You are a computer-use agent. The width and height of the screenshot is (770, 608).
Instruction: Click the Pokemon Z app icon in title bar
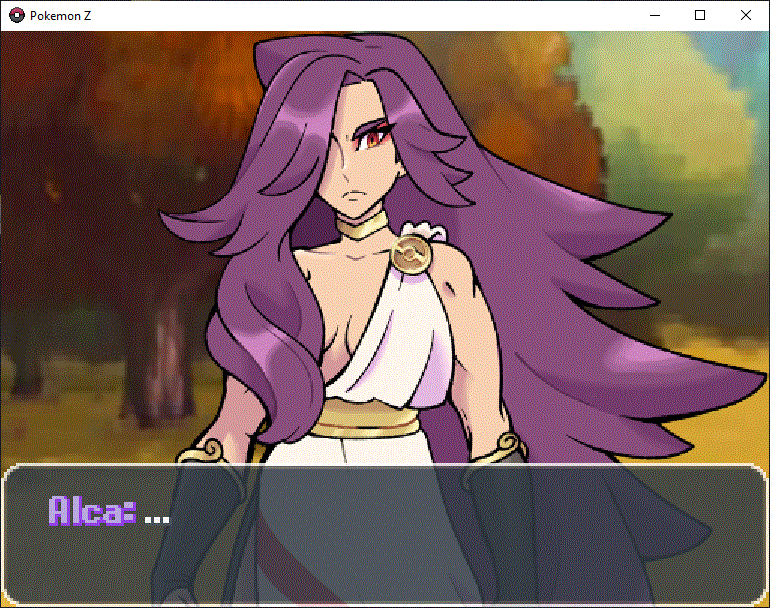(x=17, y=15)
